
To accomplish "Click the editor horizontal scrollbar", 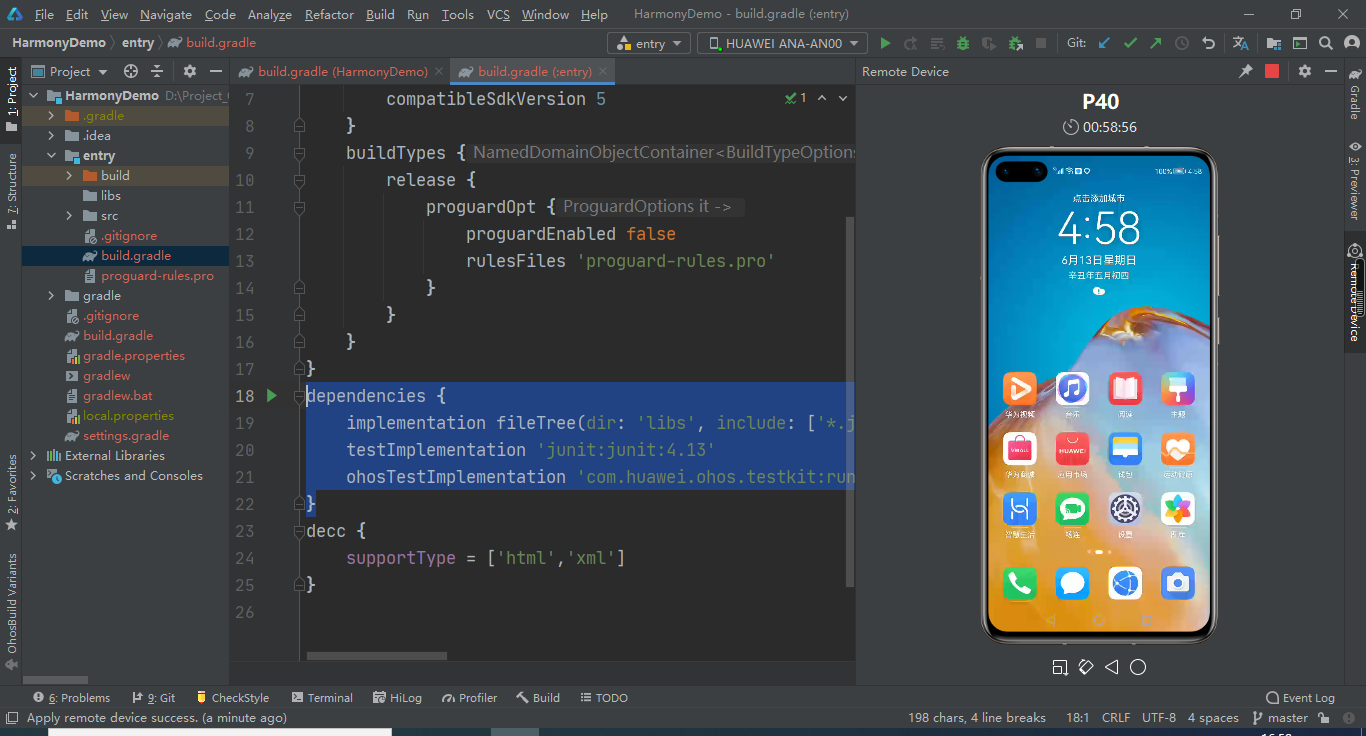I will click(x=378, y=657).
